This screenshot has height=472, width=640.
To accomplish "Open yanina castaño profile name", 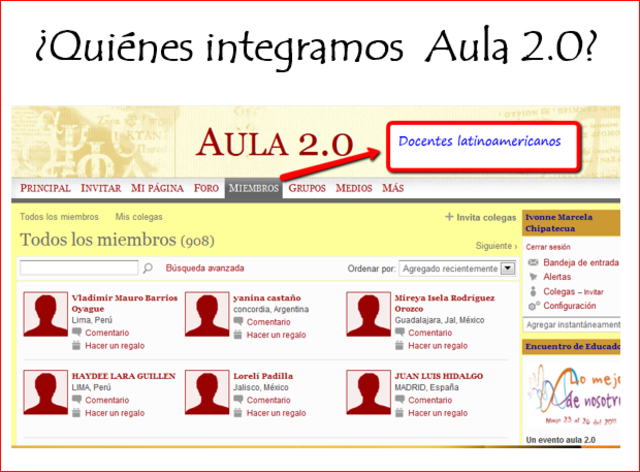I will pyautogui.click(x=267, y=298).
